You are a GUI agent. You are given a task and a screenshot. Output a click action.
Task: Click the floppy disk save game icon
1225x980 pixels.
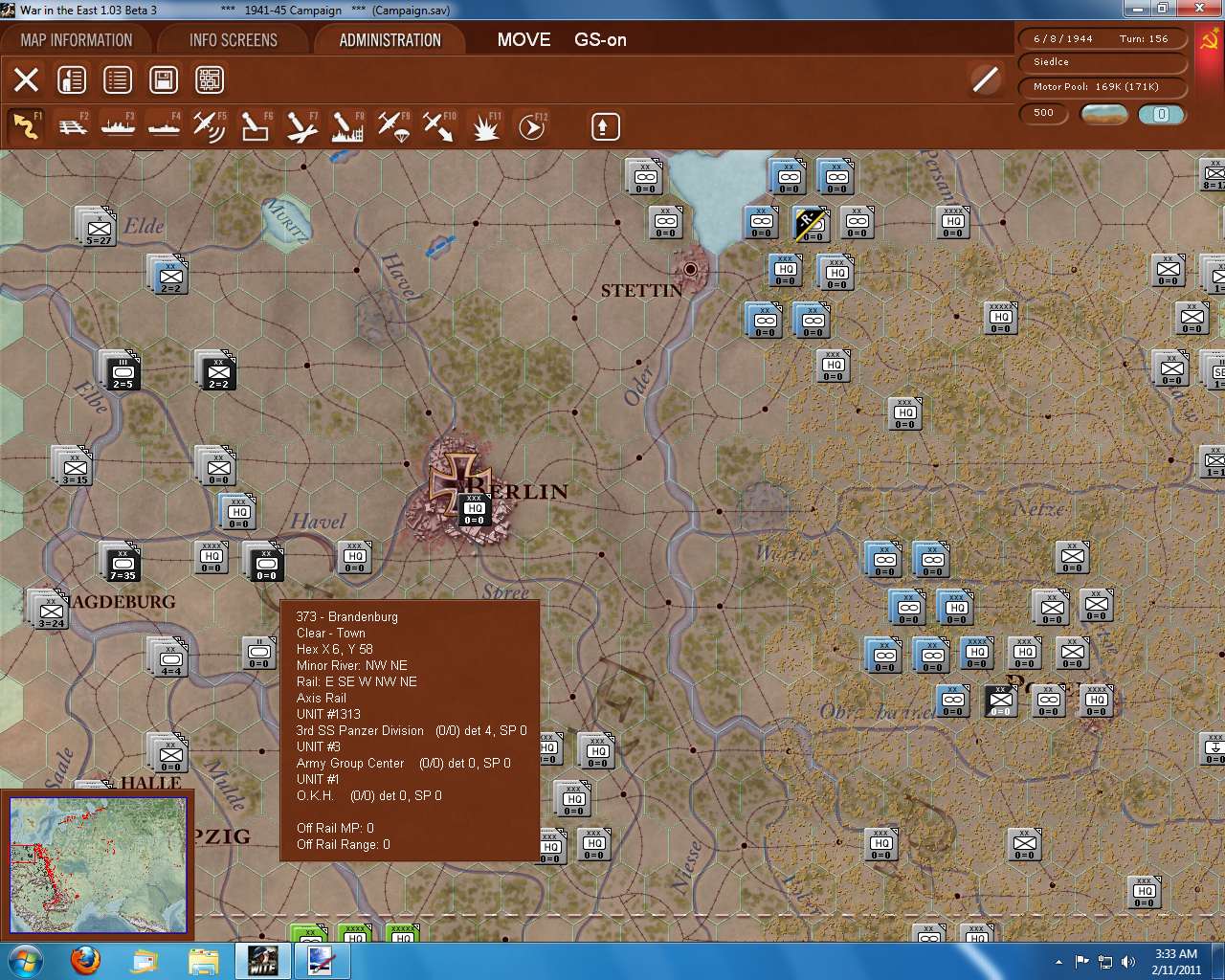tap(164, 79)
